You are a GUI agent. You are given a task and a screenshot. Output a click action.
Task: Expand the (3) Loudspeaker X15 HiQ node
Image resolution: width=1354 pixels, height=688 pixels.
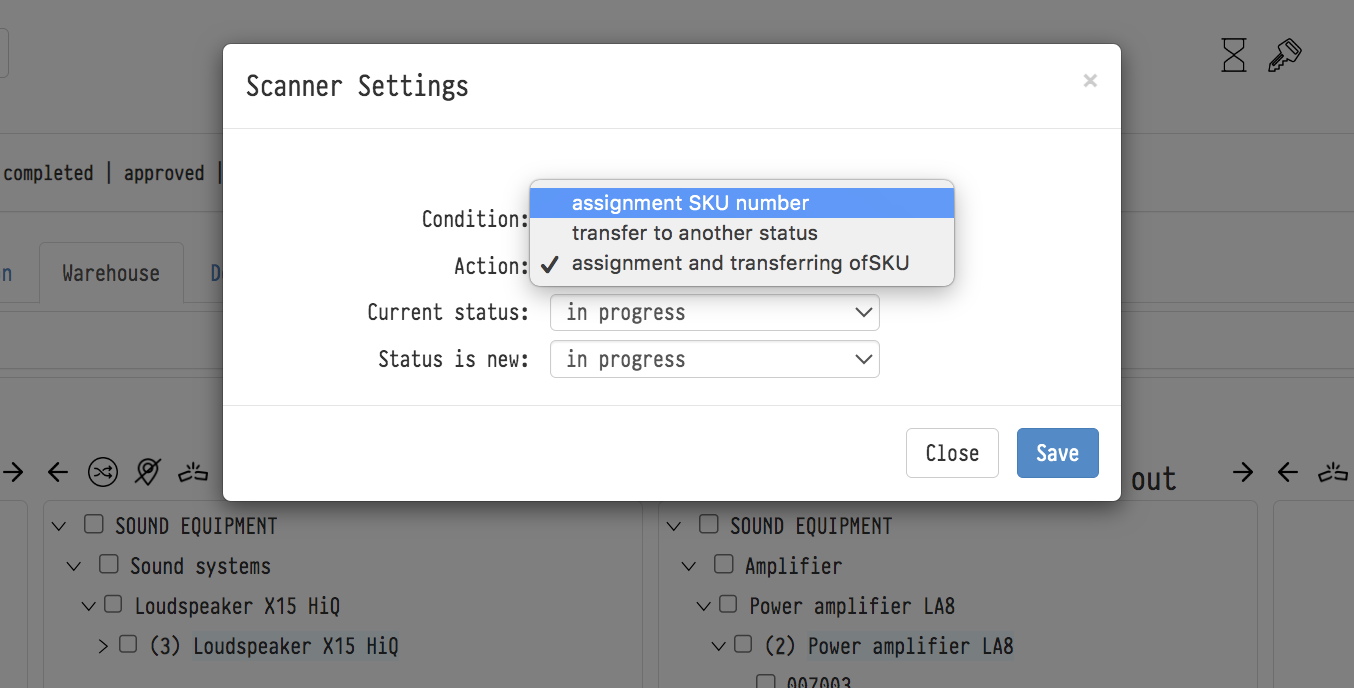coord(103,646)
